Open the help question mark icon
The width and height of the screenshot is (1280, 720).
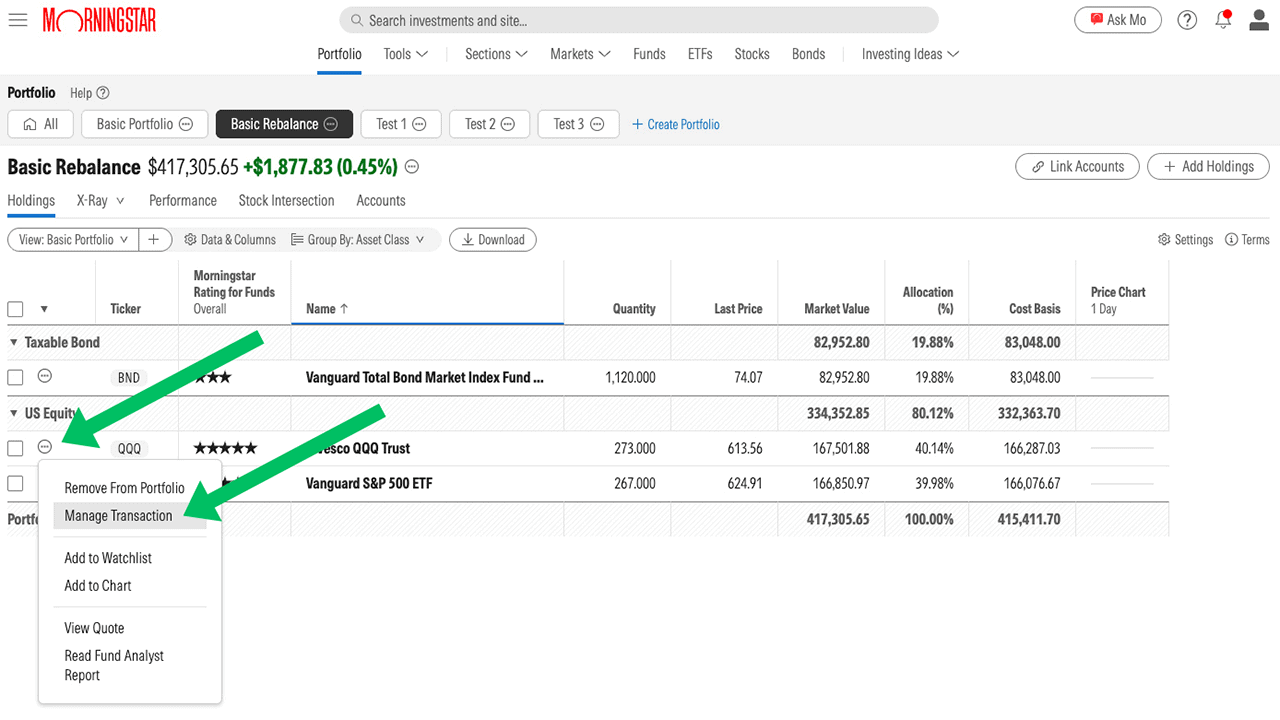[x=1186, y=19]
